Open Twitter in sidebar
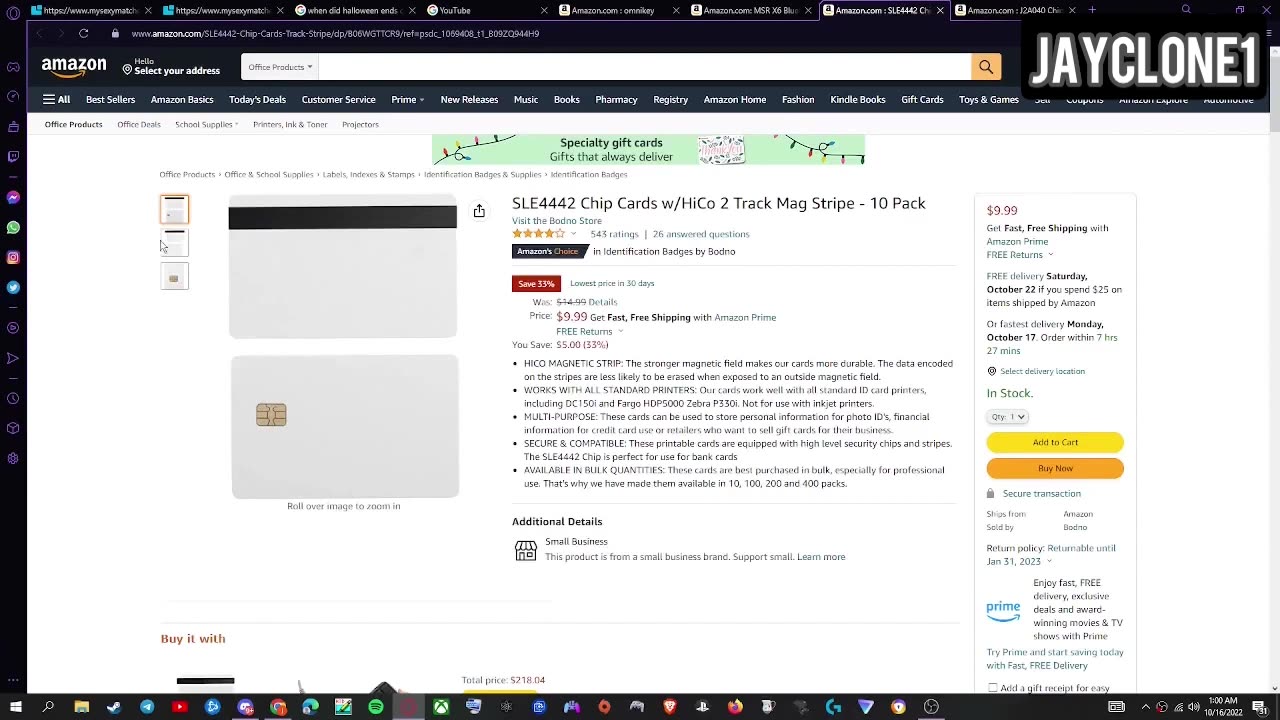 13,287
